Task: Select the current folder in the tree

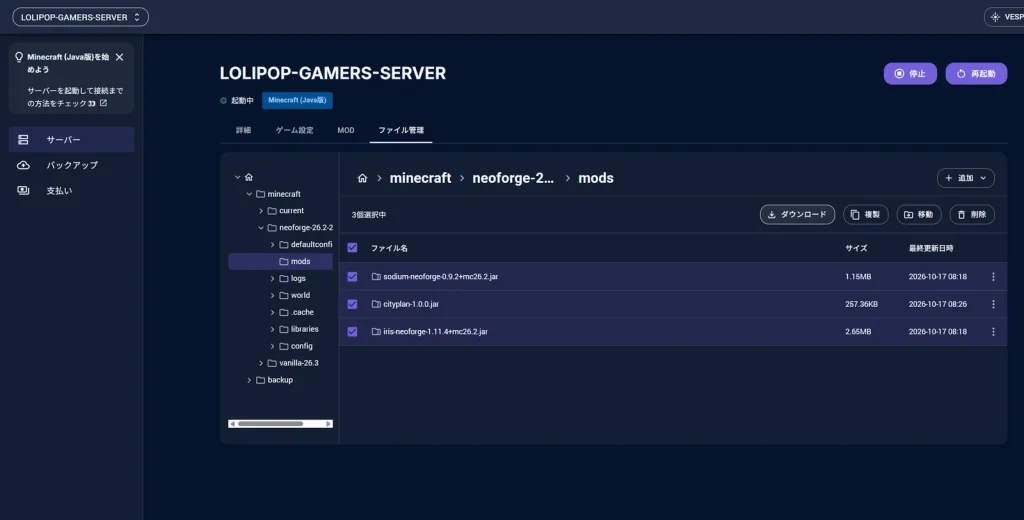Action: [x=291, y=211]
